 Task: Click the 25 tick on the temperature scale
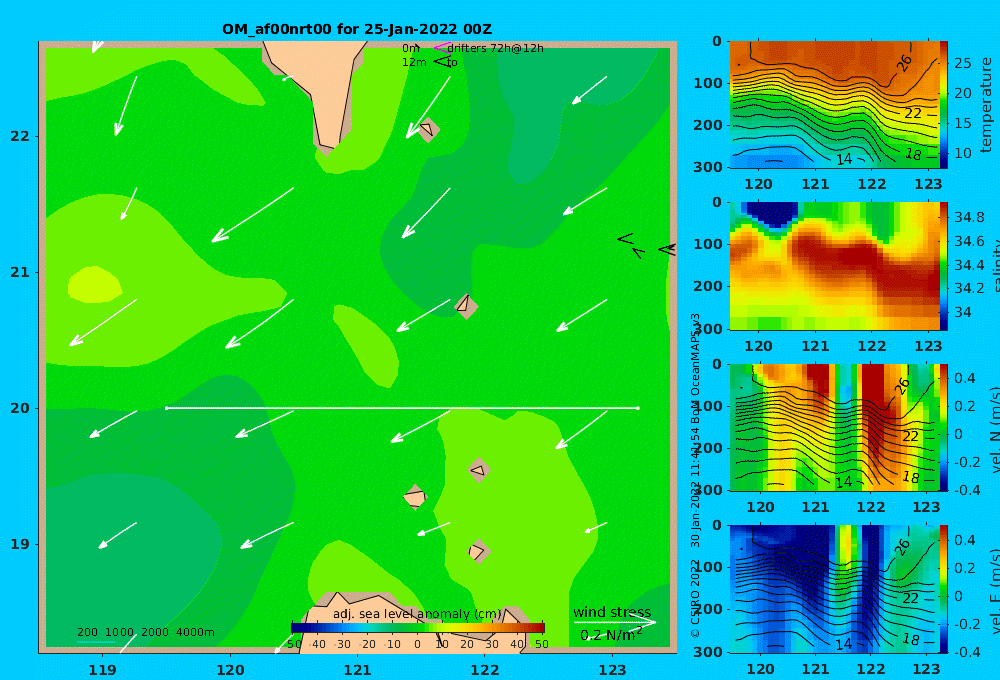963,63
